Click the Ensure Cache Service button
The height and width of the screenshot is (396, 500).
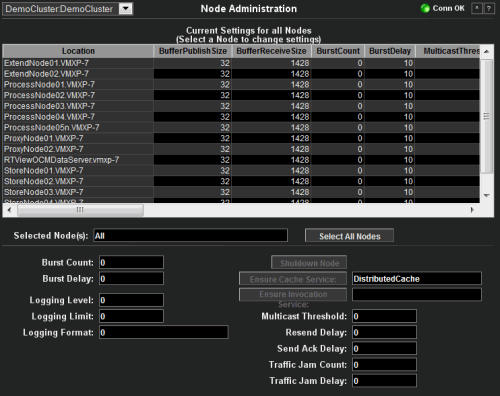293,279
